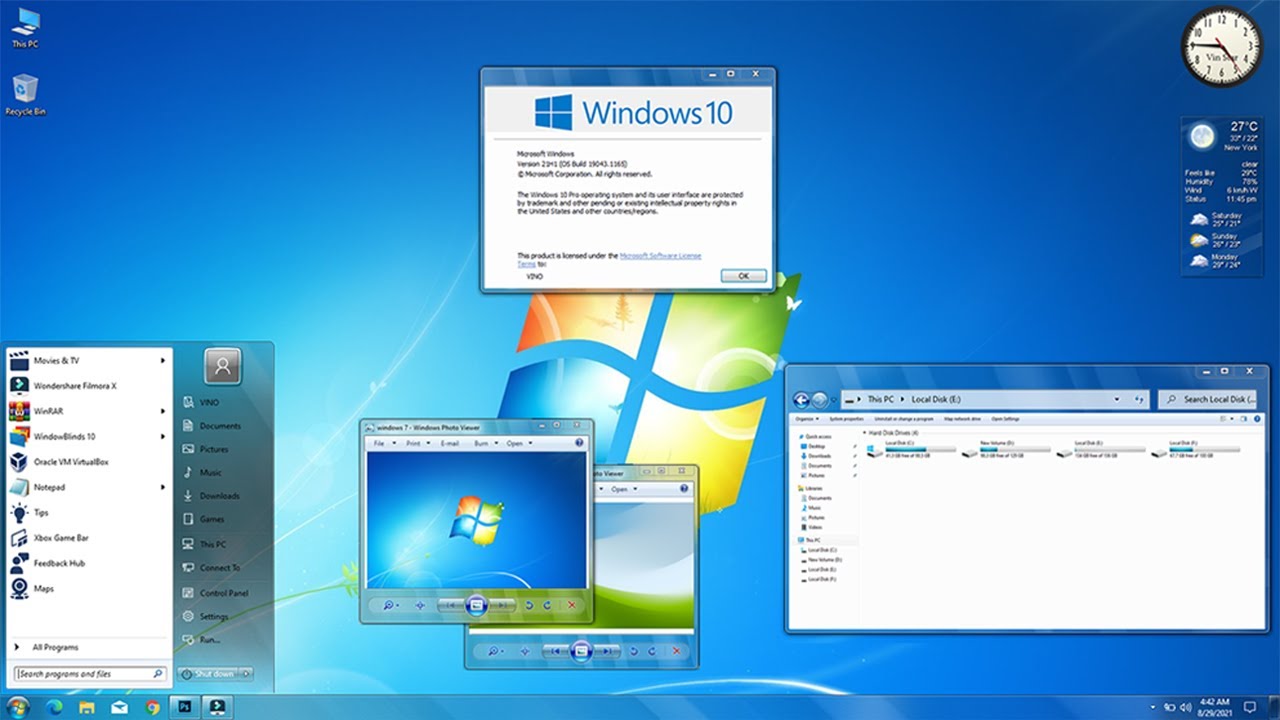This screenshot has height=720, width=1280.
Task: Open Xbox Game Bar from Start menu
Action: [90, 538]
